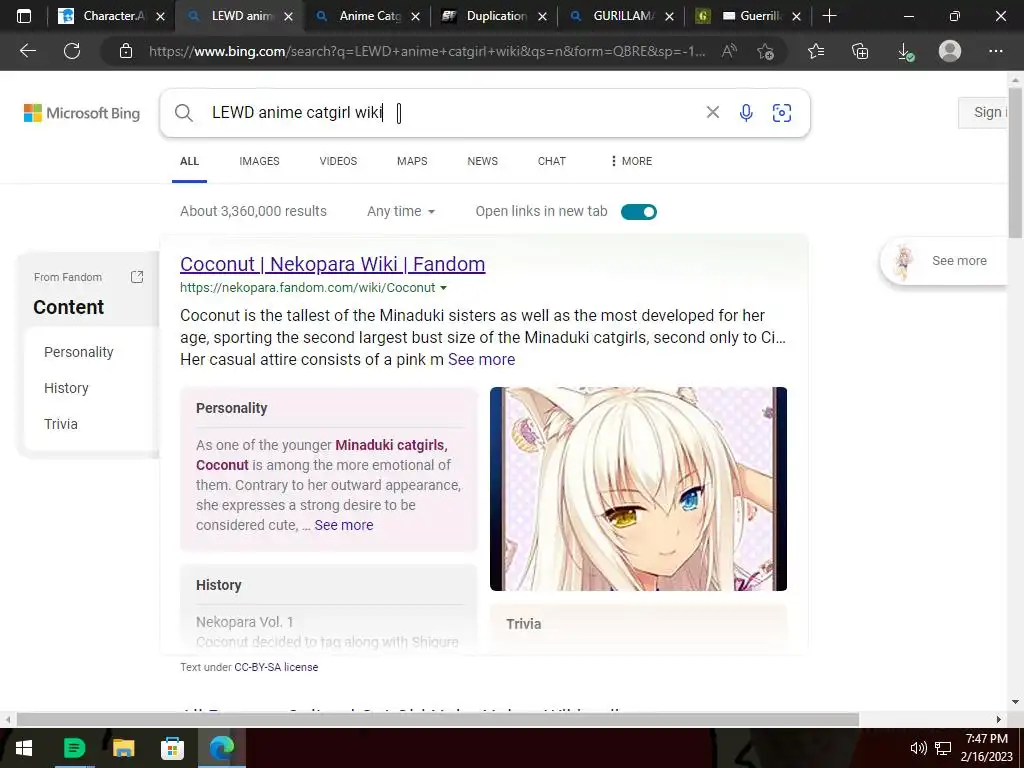Select the ALL search tab
The height and width of the screenshot is (768, 1024).
point(189,161)
